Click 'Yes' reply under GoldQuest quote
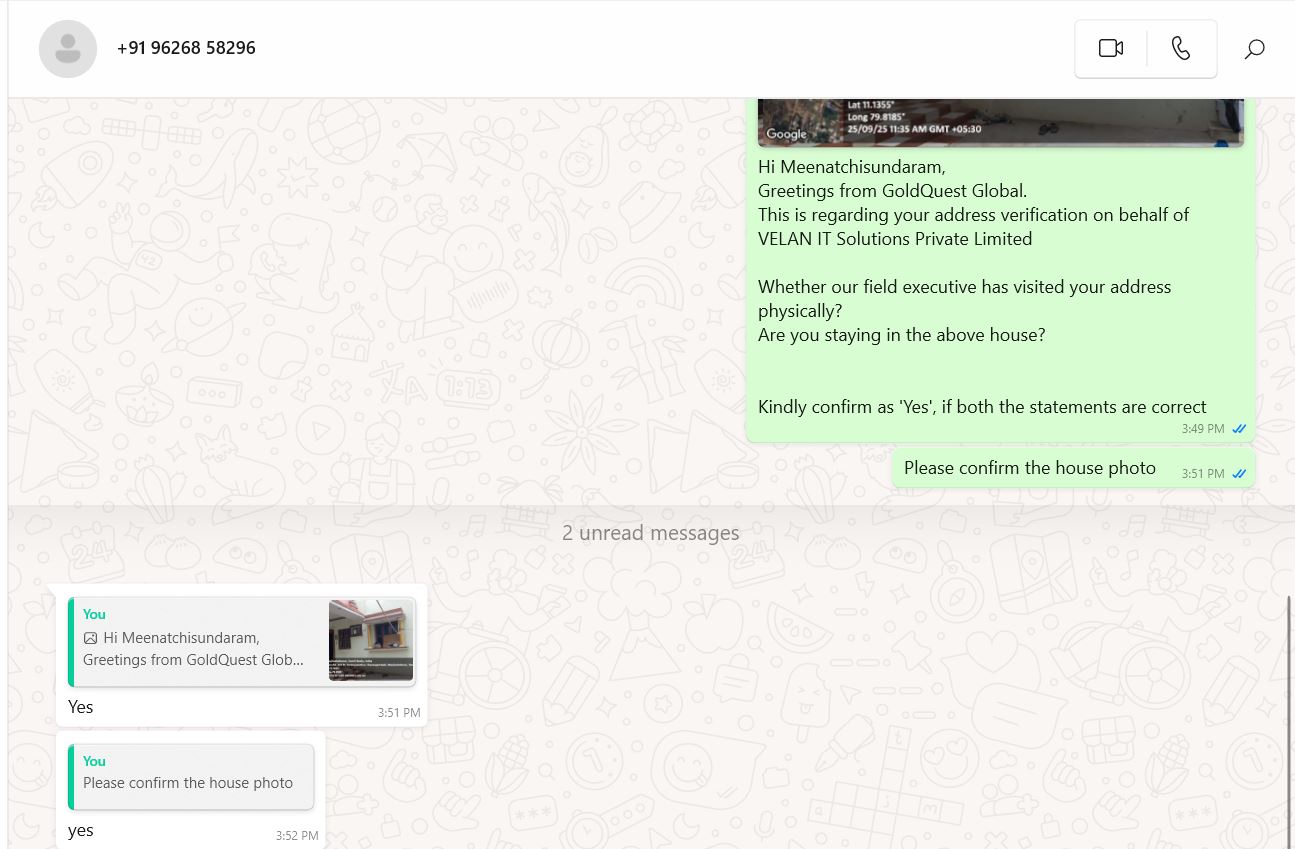1295x849 pixels. [x=80, y=707]
